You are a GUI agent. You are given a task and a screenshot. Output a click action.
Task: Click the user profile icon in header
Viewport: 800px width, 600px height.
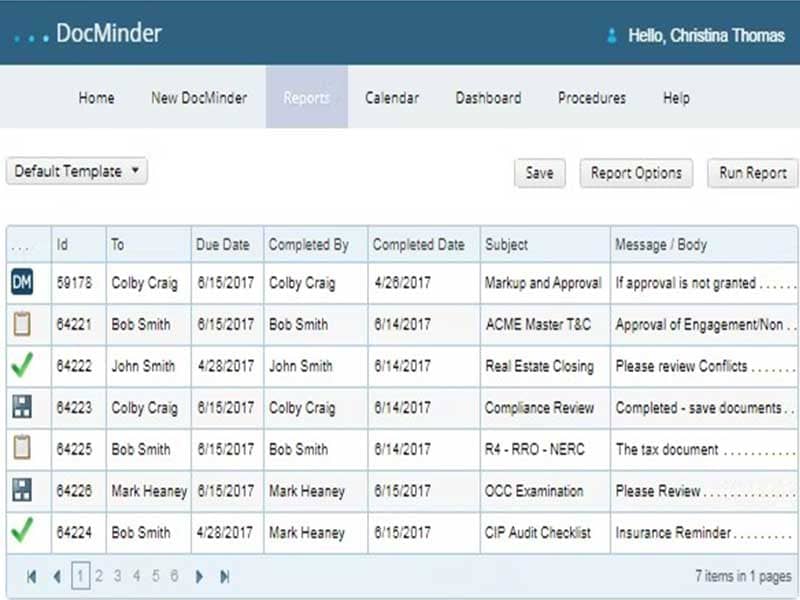(612, 35)
